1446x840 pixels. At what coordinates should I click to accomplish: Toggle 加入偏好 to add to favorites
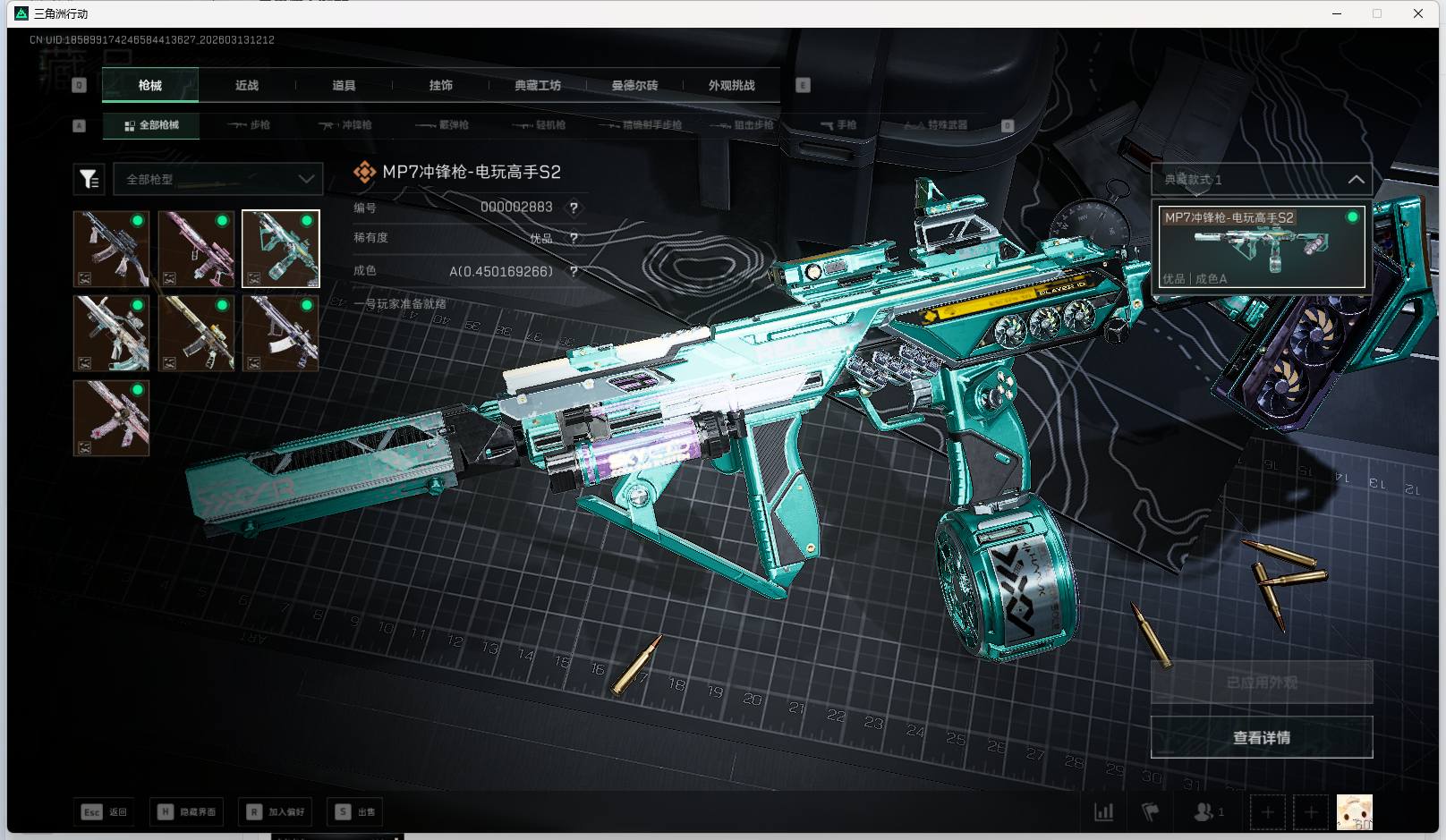click(x=276, y=811)
